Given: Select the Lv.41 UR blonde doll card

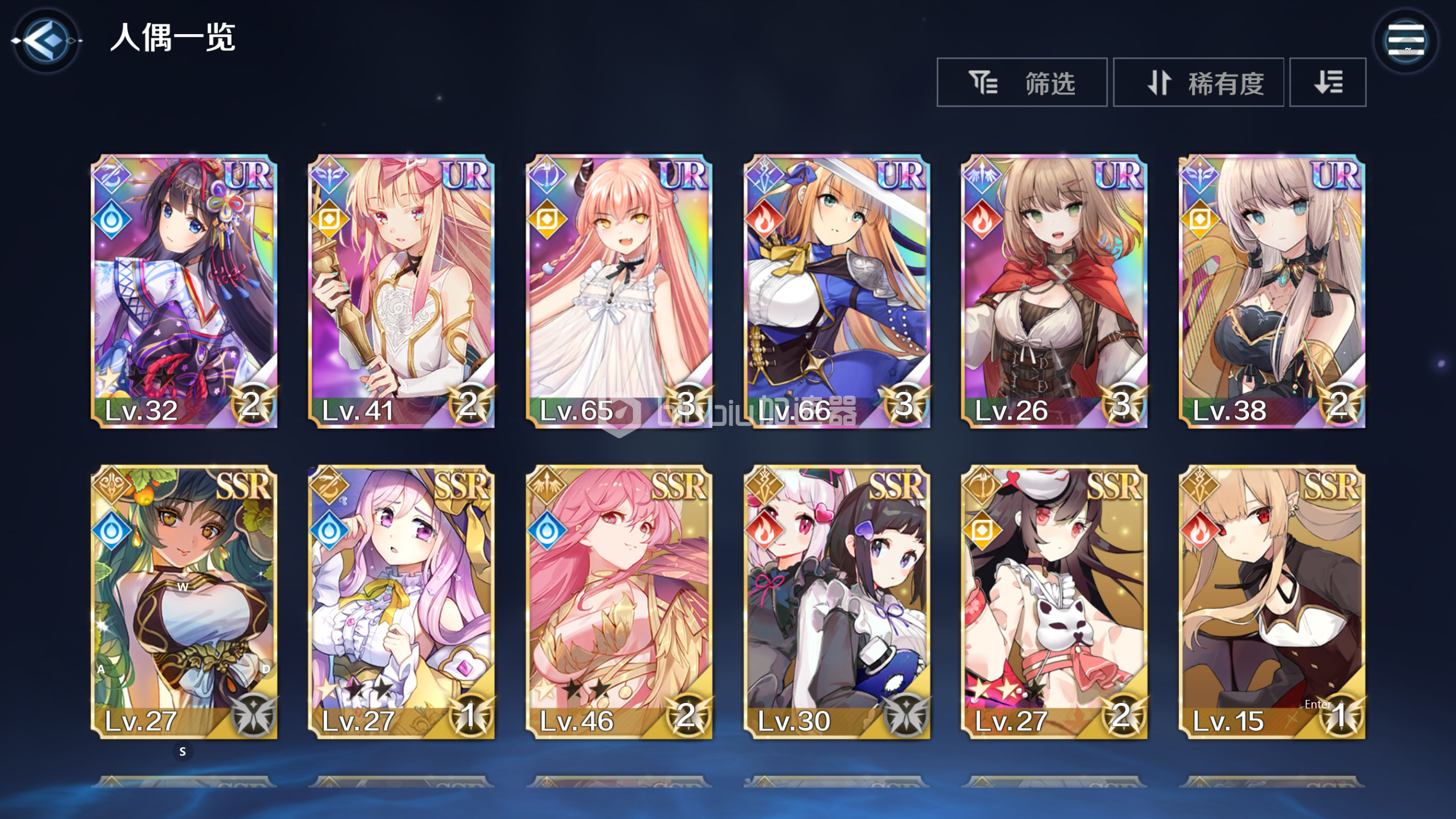Looking at the screenshot, I should (401, 291).
